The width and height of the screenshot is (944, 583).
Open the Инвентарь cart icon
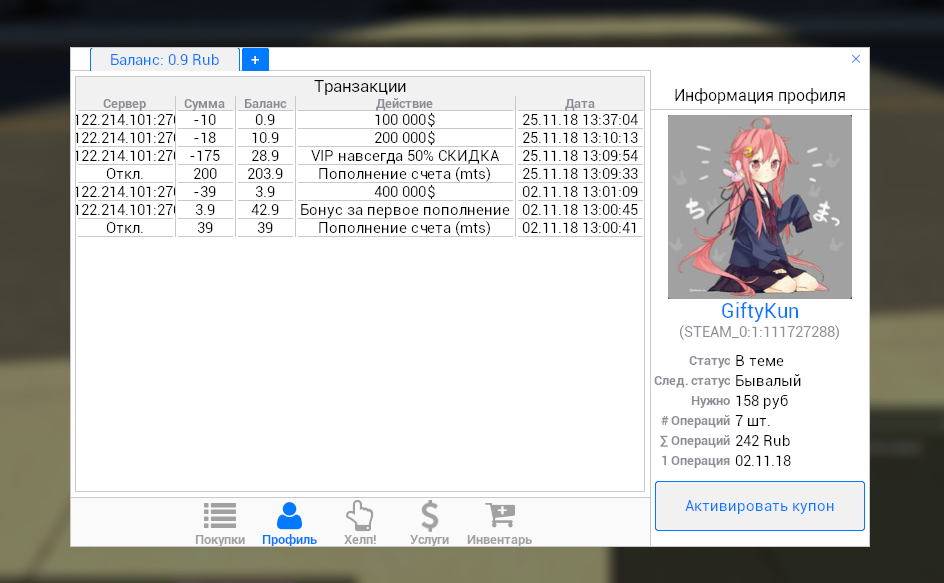click(x=499, y=516)
